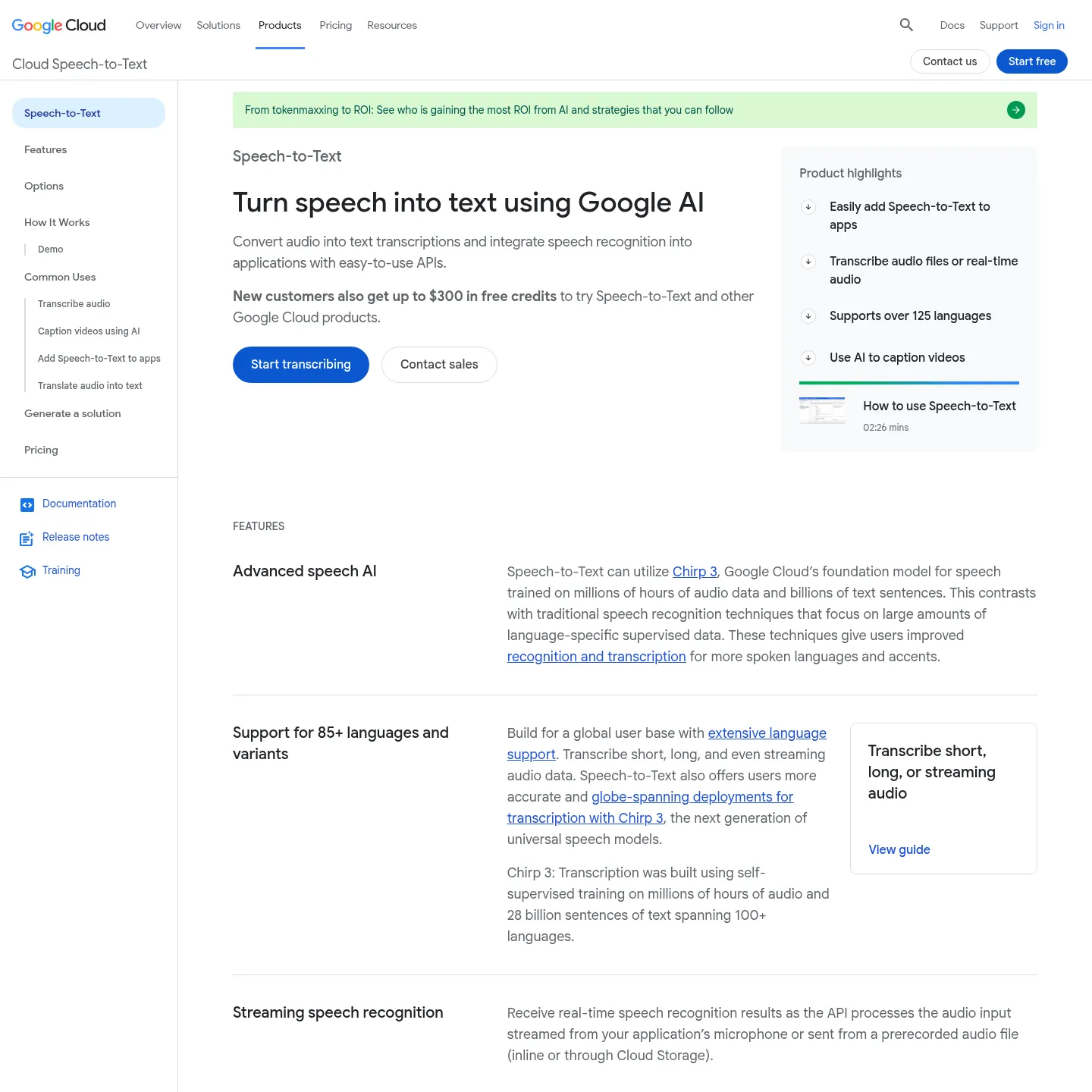Click the Contact us button
This screenshot has width=1092, height=1092.
tap(950, 61)
